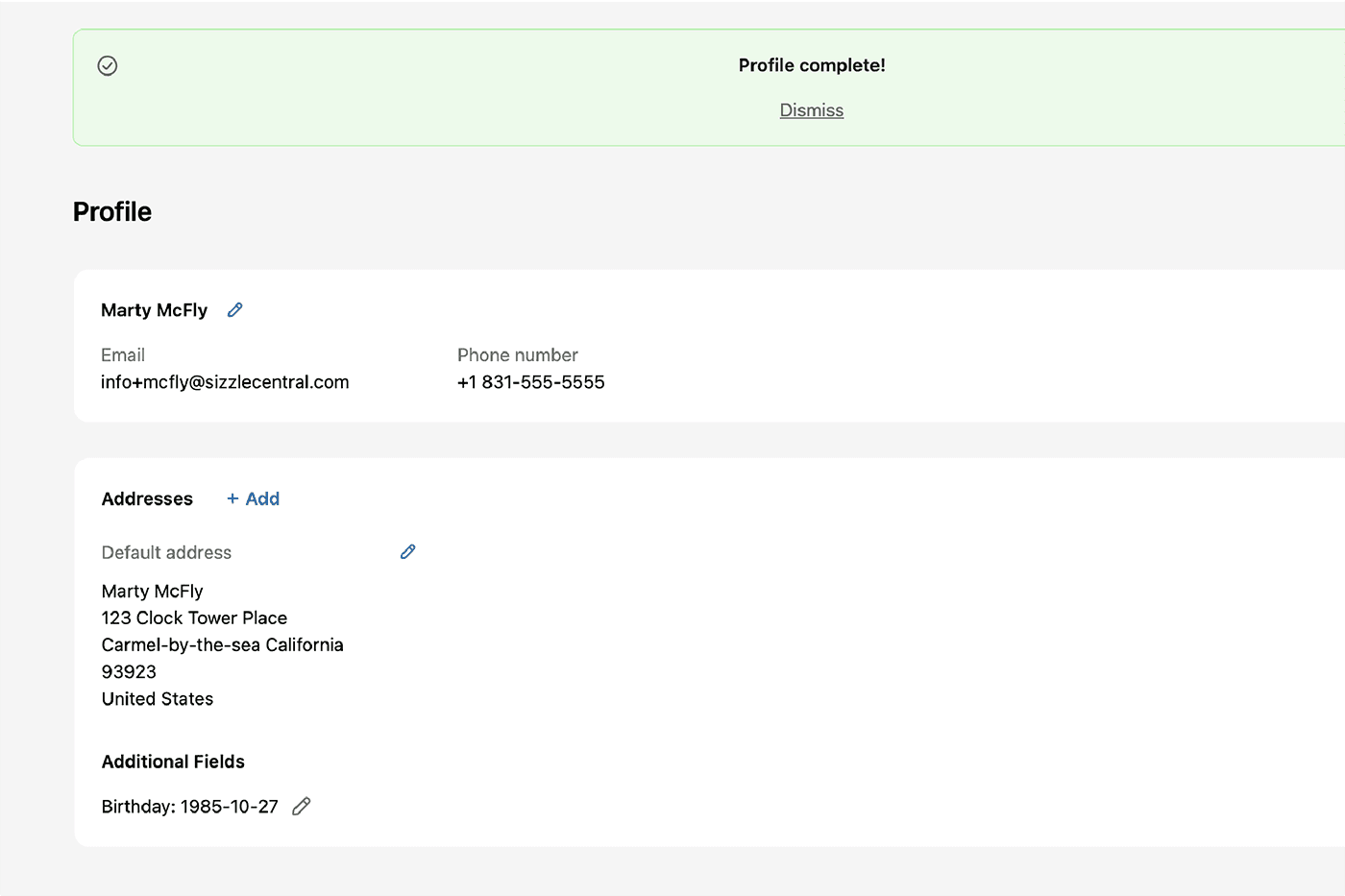Edit the default address using its pencil icon

pos(407,552)
